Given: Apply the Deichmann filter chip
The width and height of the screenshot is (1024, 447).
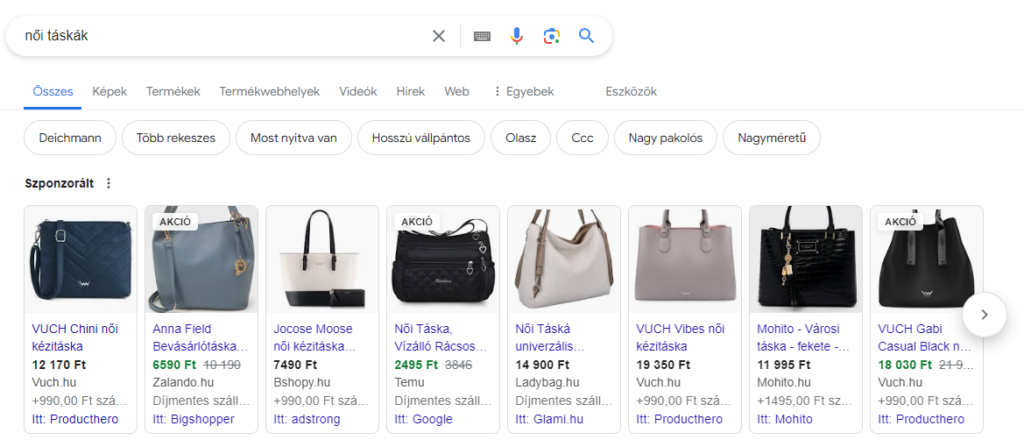Looking at the screenshot, I should (x=70, y=138).
